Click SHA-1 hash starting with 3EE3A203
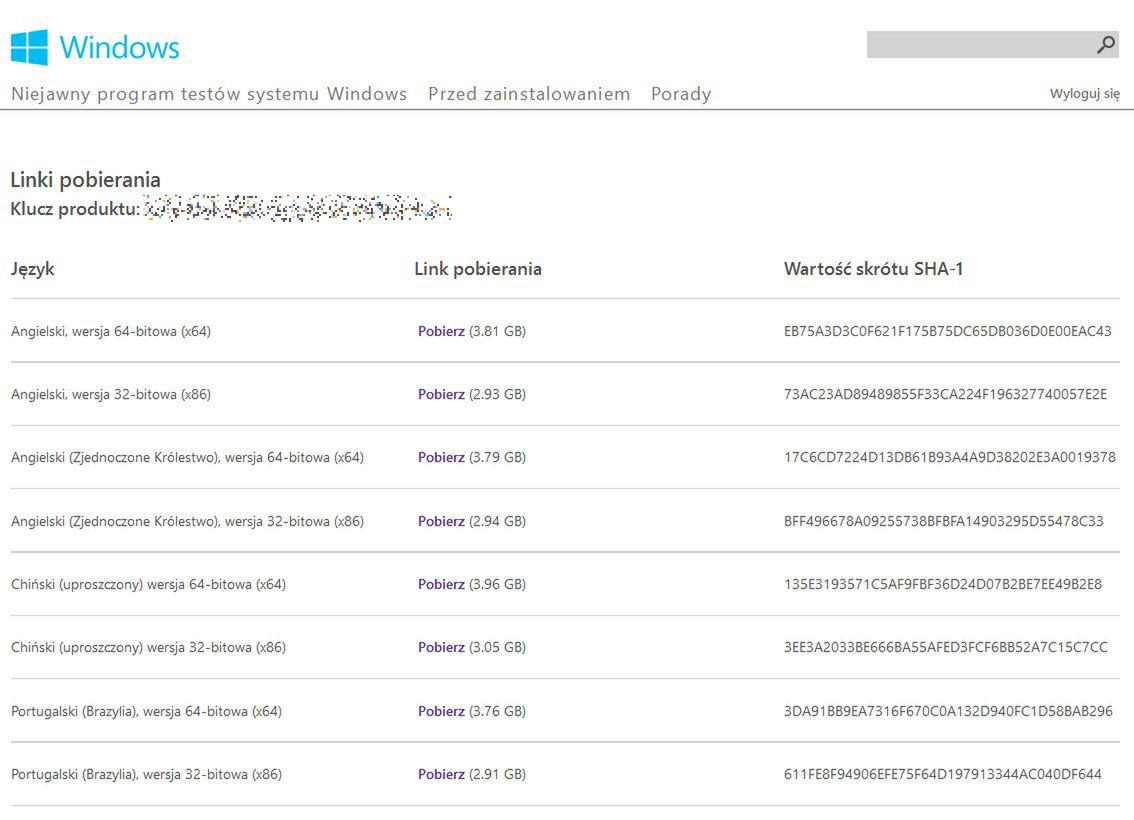Image resolution: width=1134 pixels, height=820 pixels. tap(946, 647)
